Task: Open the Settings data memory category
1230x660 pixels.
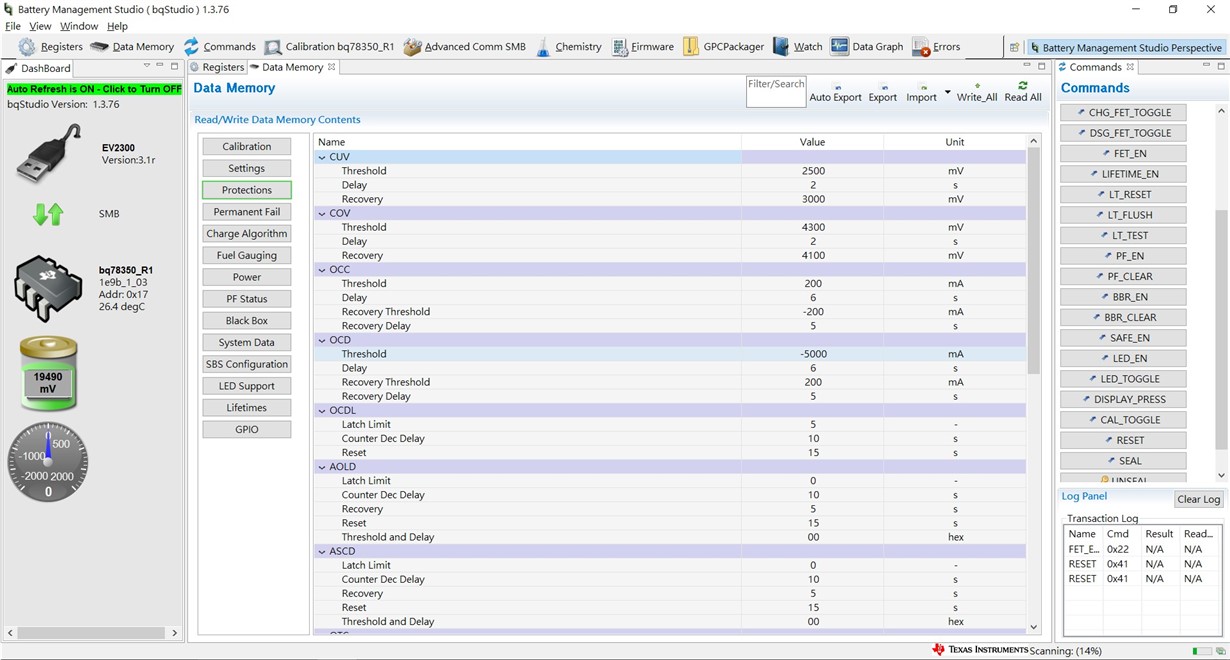Action: [x=246, y=168]
